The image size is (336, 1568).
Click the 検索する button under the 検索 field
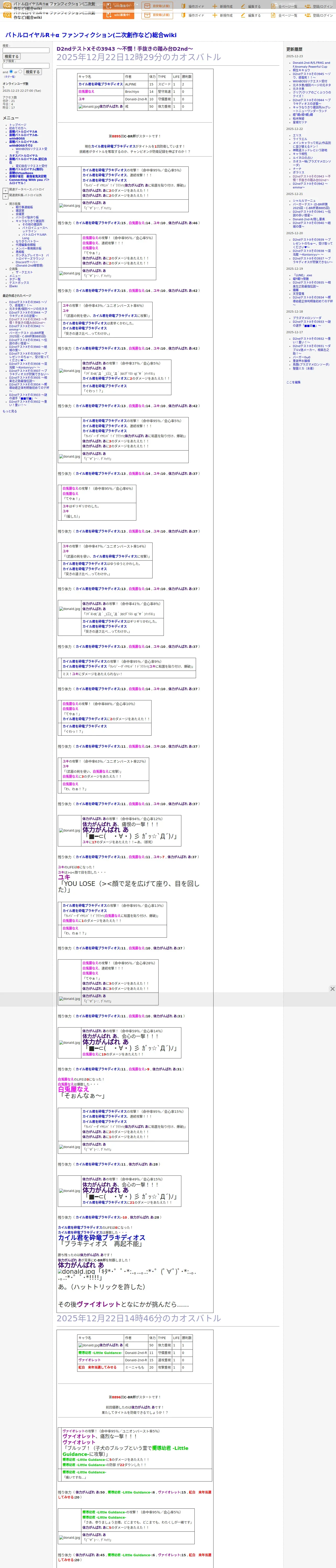(x=12, y=57)
